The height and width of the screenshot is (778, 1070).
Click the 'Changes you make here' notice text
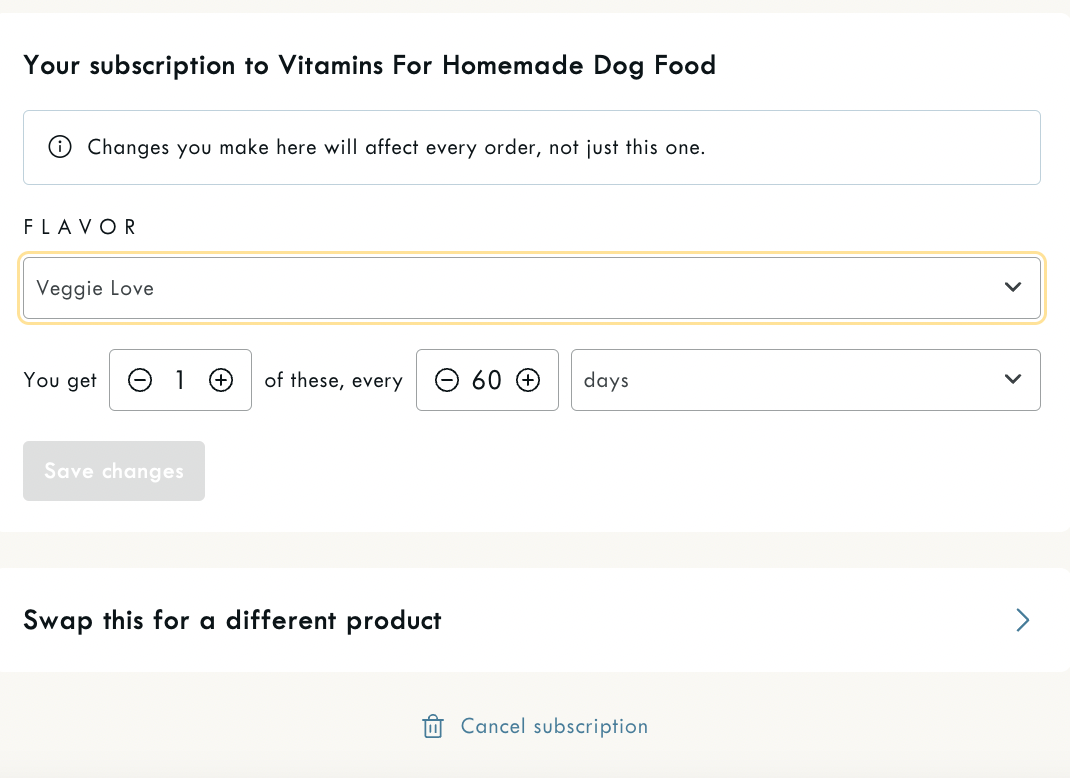pos(396,148)
